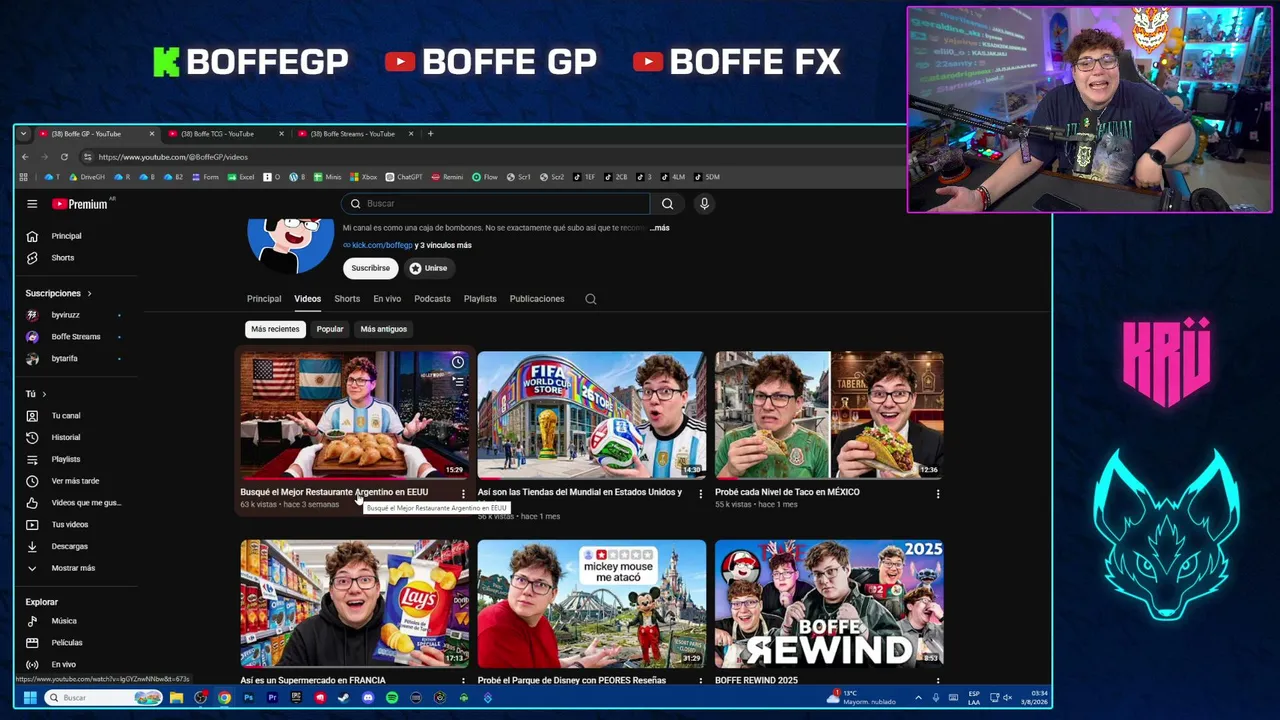Open the BOFFE REWIND 2025 thumbnail

(829, 604)
